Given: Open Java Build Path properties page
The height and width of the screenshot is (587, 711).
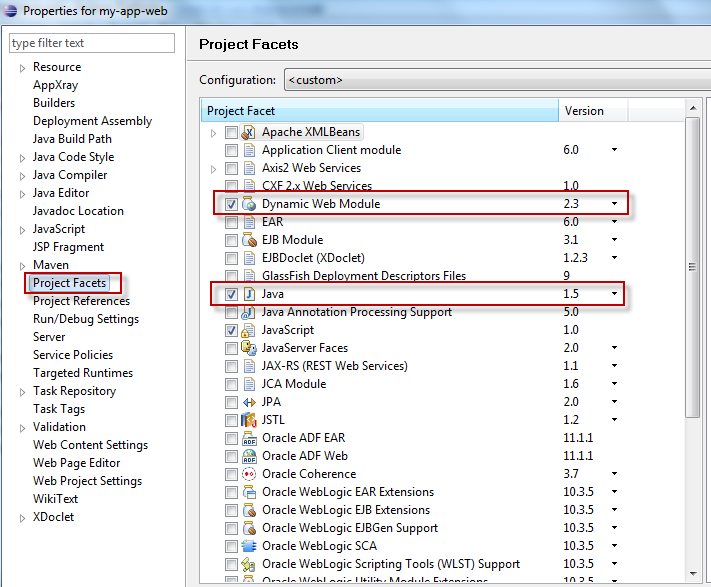Looking at the screenshot, I should [72, 139].
